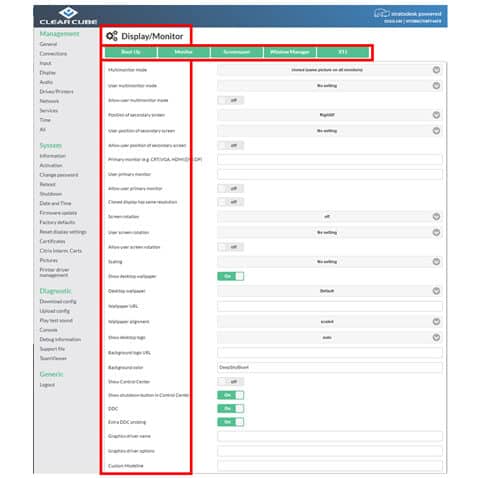Expand the Show desktop logo dropdown

pyautogui.click(x=330, y=338)
